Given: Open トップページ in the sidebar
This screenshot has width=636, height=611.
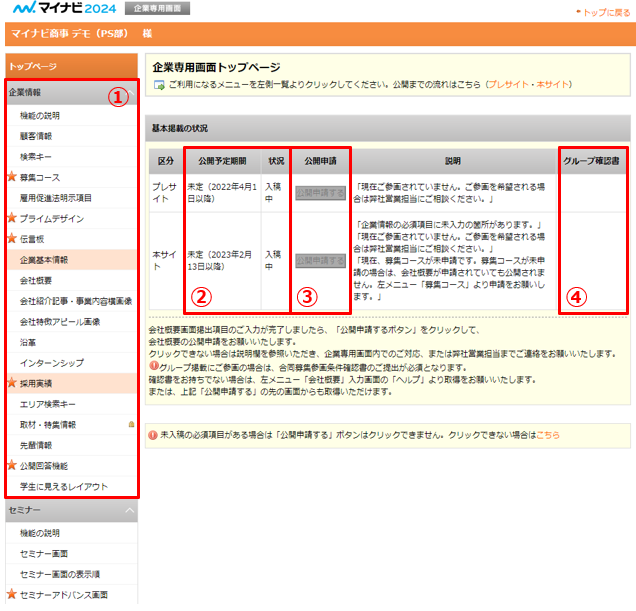Looking at the screenshot, I should (x=33, y=66).
